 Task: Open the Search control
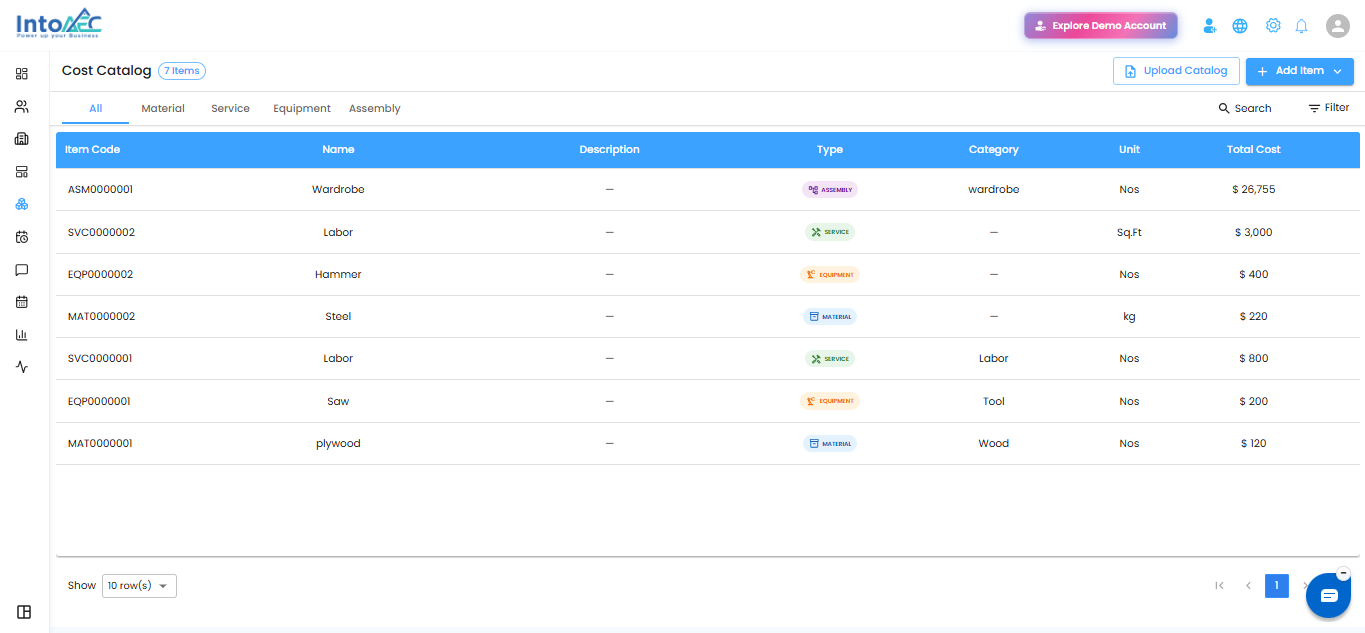point(1245,108)
